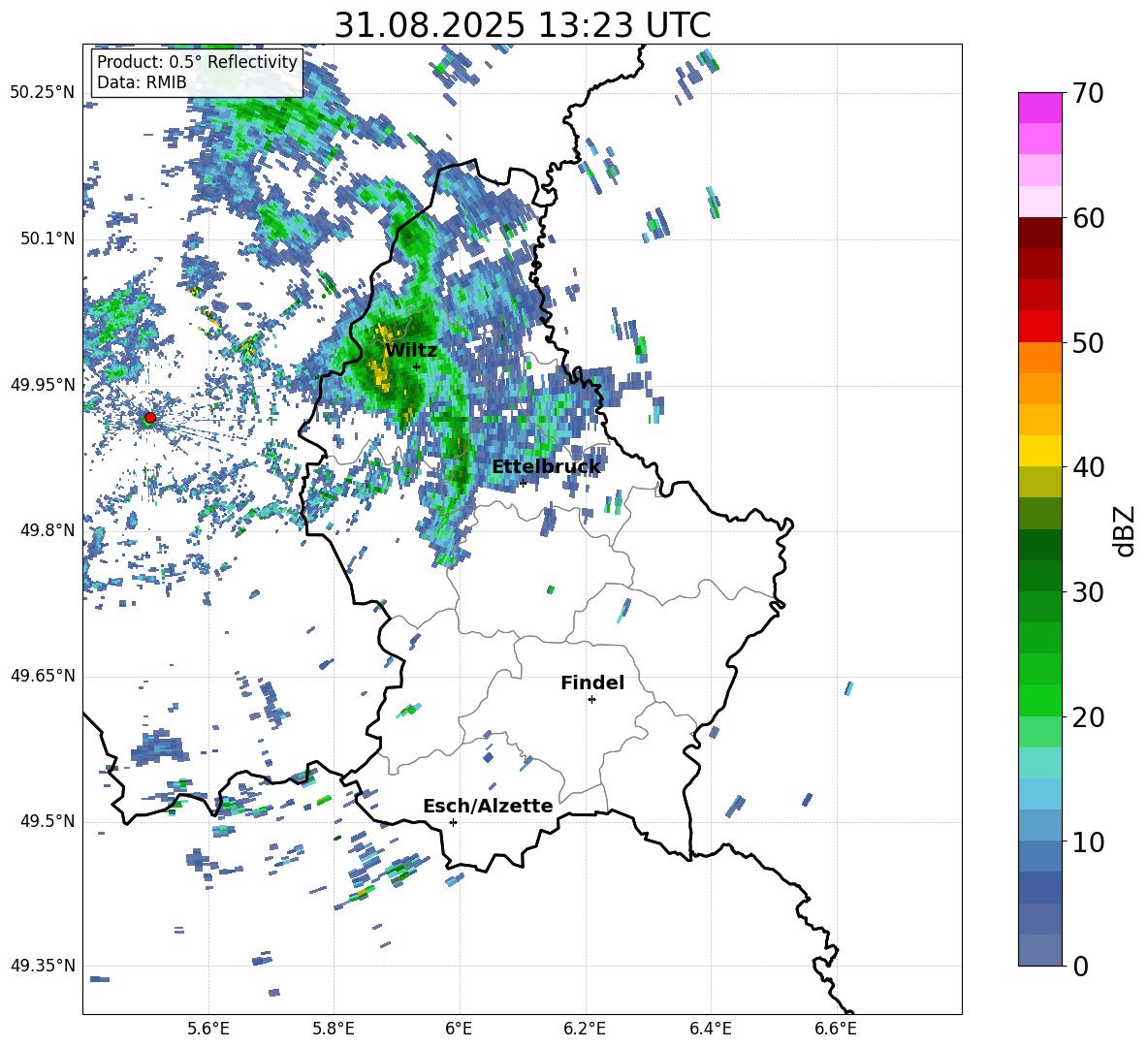
Task: Pick the orange 48-50 dBZ color band
Action: tap(1039, 358)
